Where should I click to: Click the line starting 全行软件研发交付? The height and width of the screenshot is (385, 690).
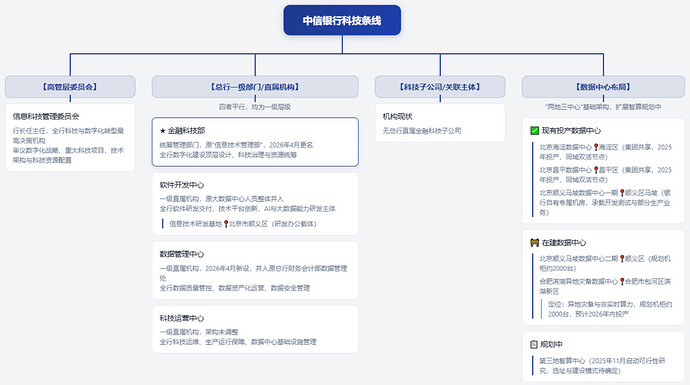247,209
